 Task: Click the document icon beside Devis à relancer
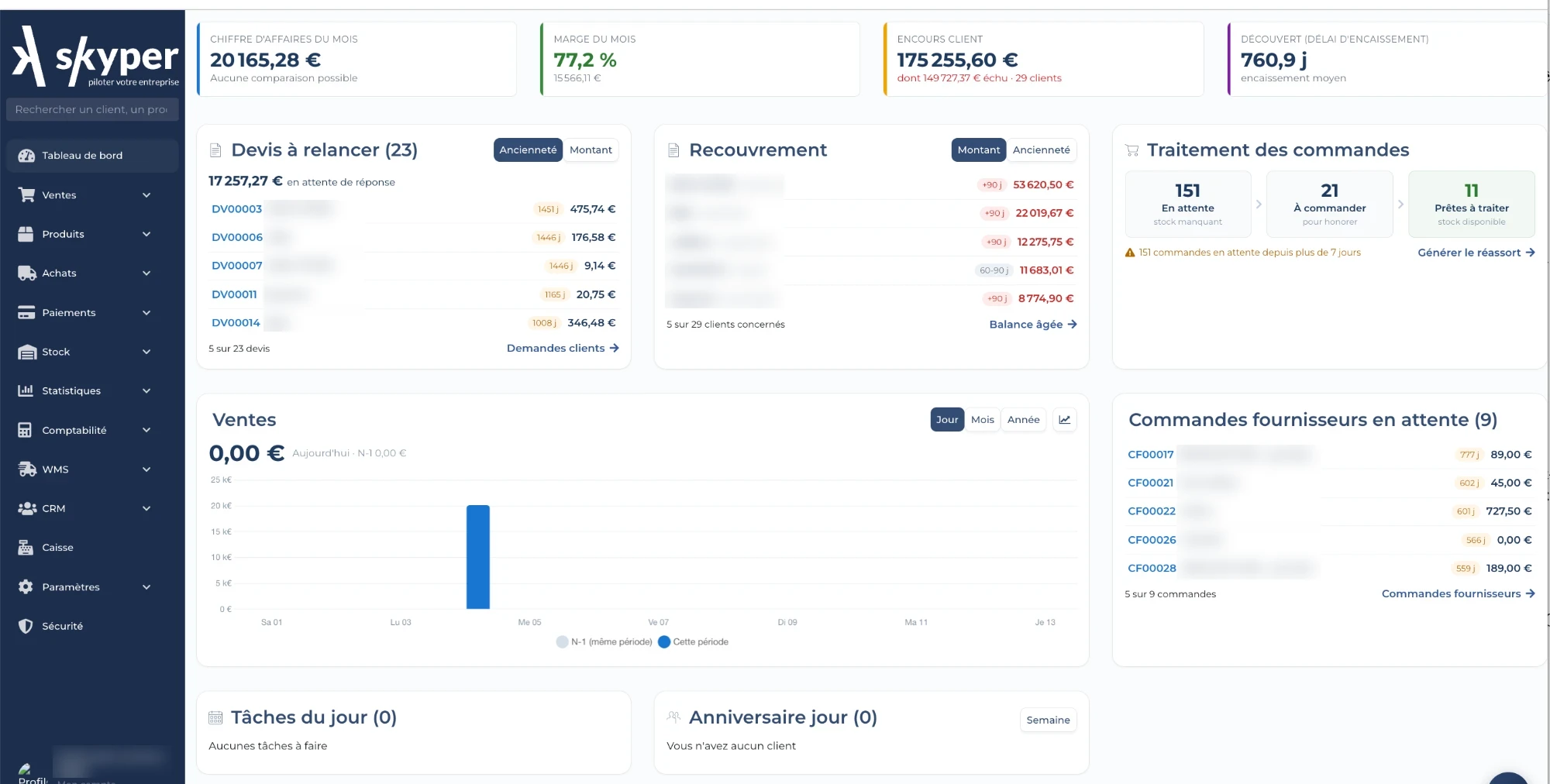pos(215,150)
